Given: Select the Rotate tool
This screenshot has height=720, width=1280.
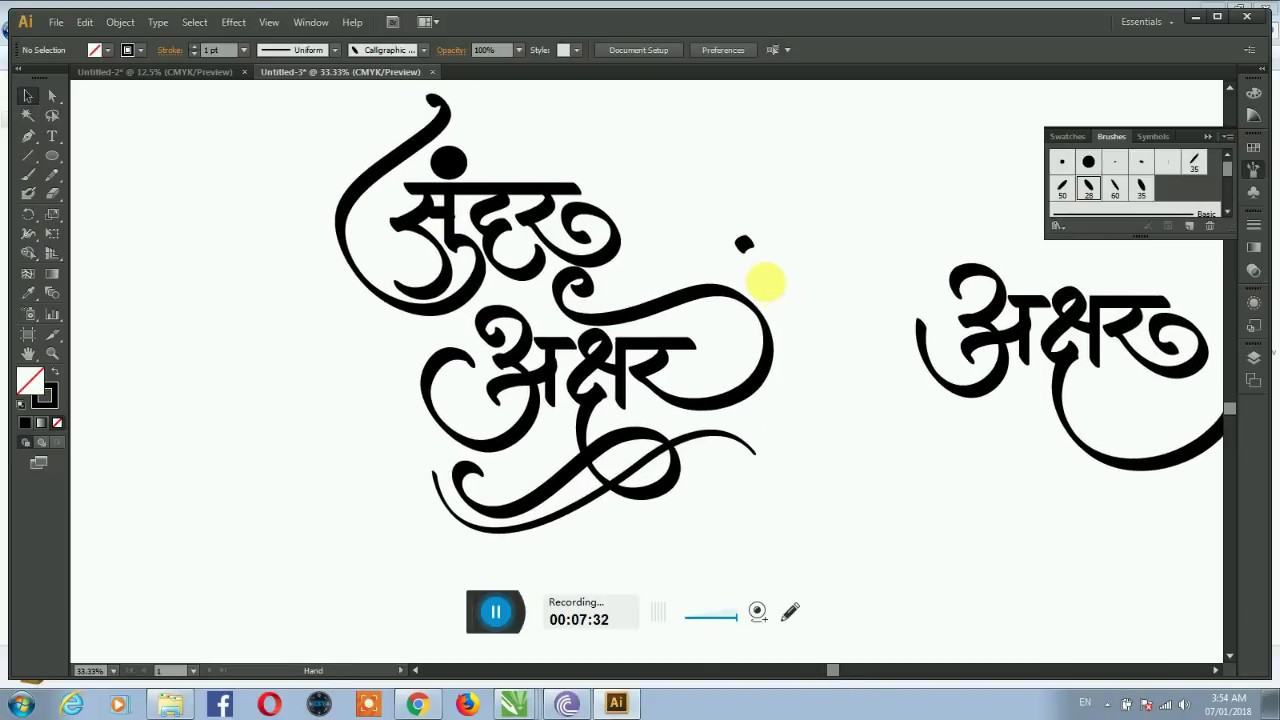Looking at the screenshot, I should click(28, 214).
